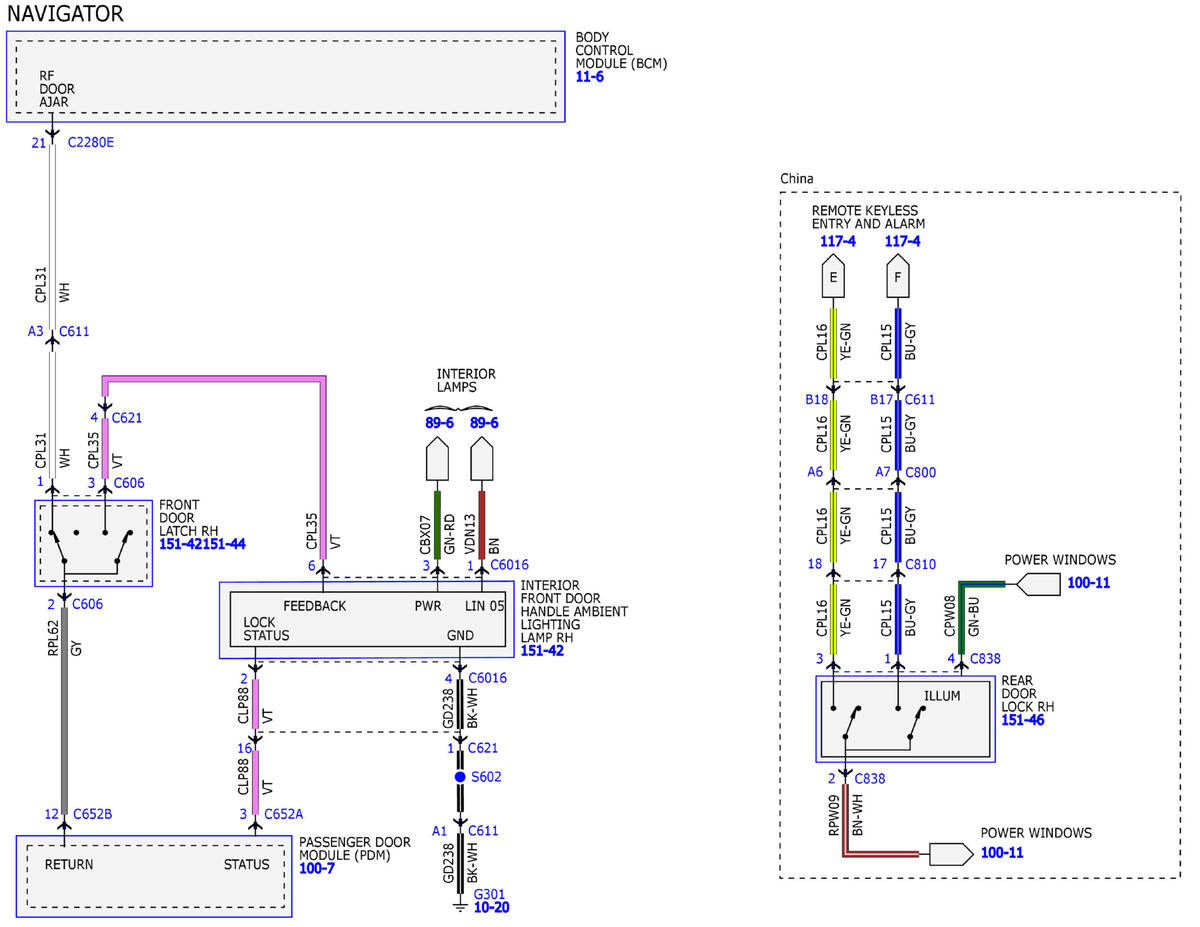
Task: Select connector C611 at pin A3
Action: point(76,331)
